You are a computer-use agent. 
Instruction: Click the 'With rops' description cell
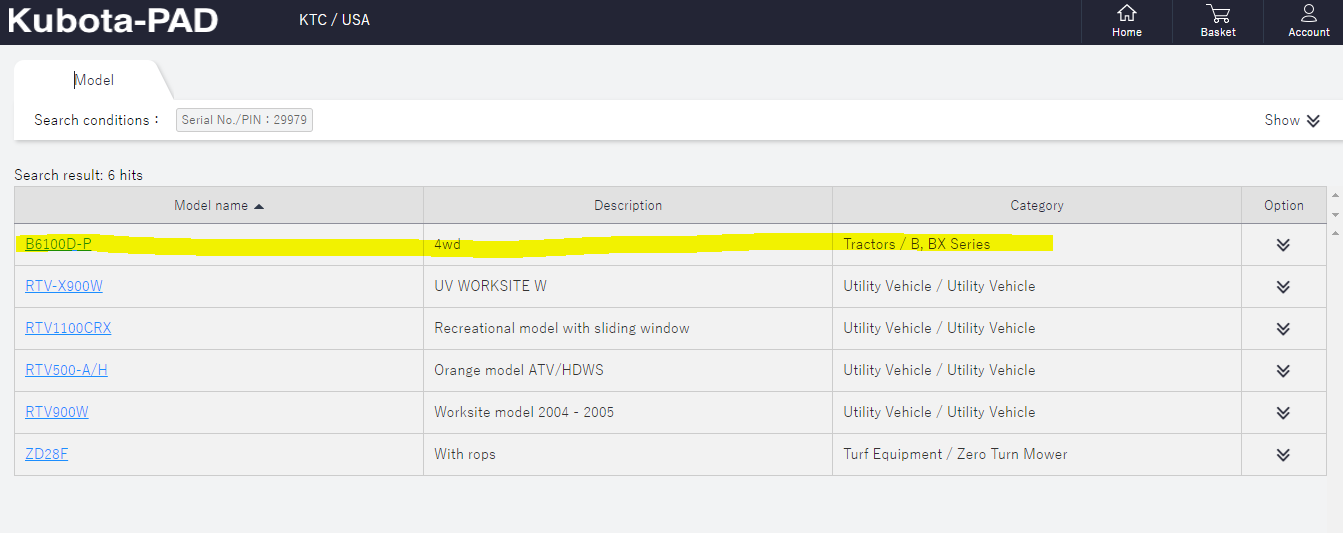(628, 454)
